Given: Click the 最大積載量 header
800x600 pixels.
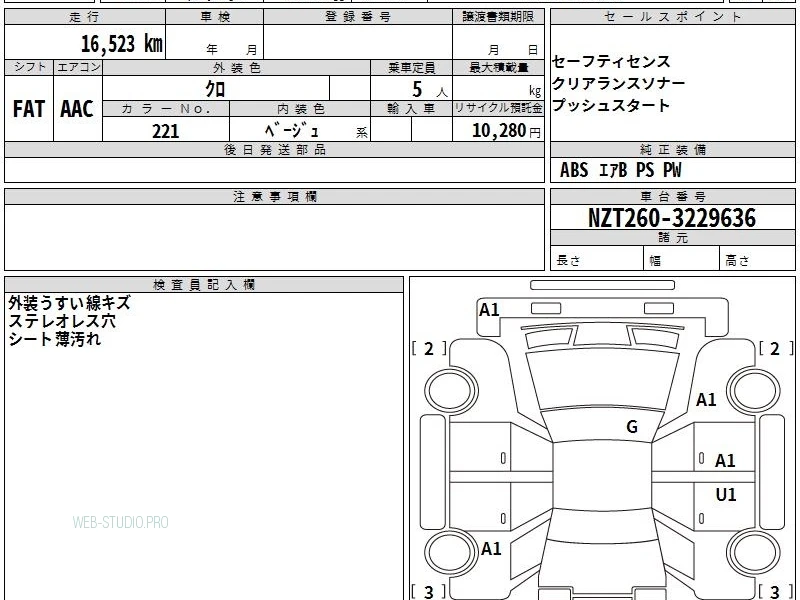Looking at the screenshot, I should pos(498,68).
